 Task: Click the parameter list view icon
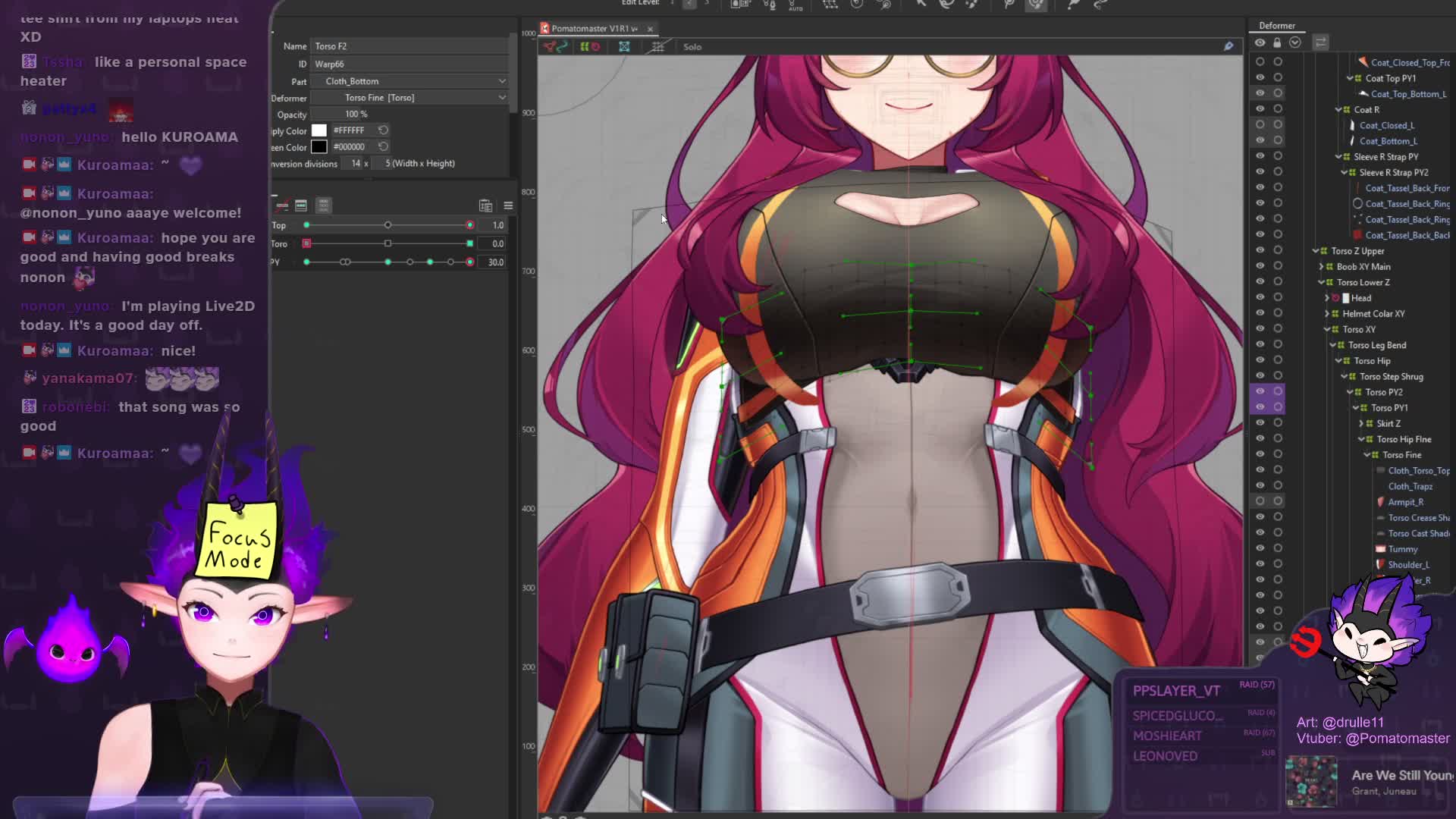click(301, 206)
